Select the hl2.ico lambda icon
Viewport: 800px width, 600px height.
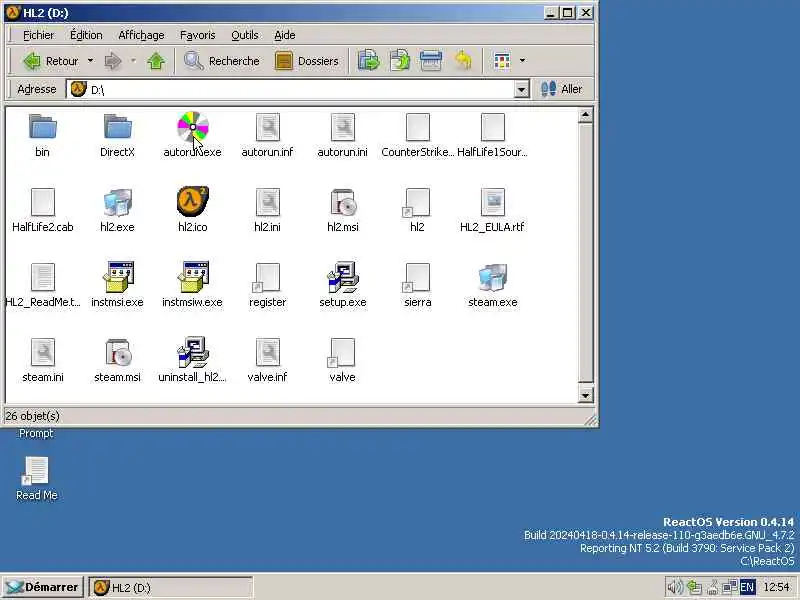pos(192,202)
